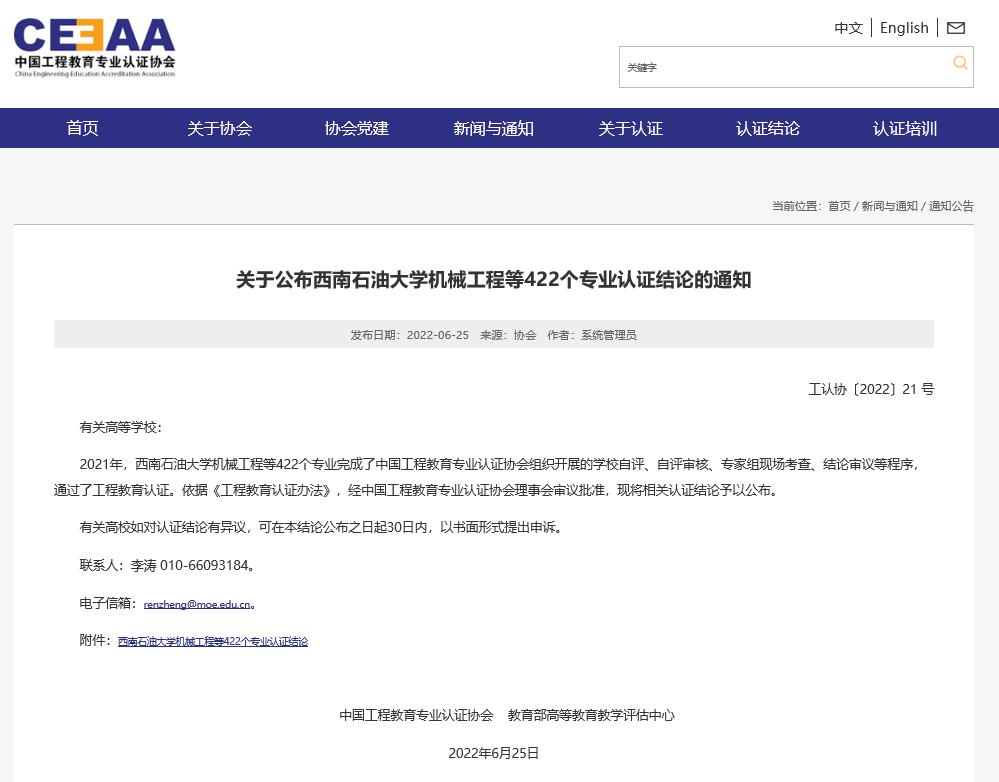Click 首页 in the breadcrumb trail
Screen dimensions: 999x782
[839, 206]
